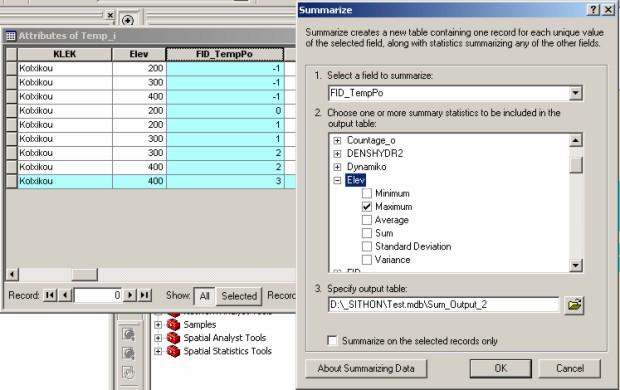Screen dimensions: 620x390
Task: Click statistics list scroll down arrow
Action: 575,265
